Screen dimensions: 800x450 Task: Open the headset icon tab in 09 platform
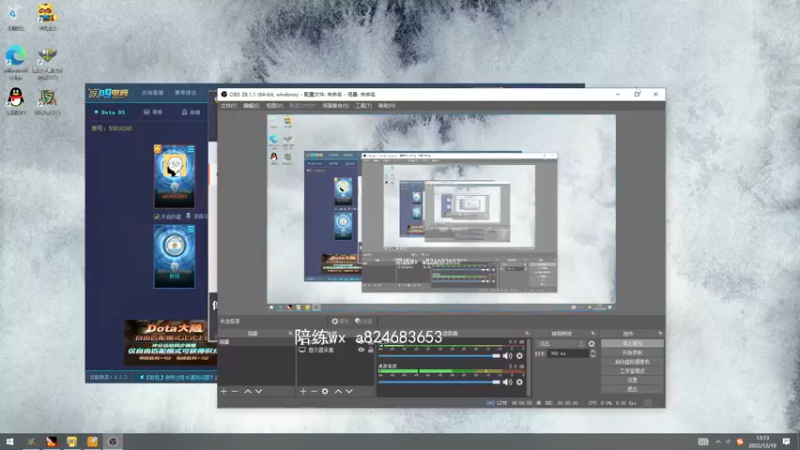click(191, 112)
